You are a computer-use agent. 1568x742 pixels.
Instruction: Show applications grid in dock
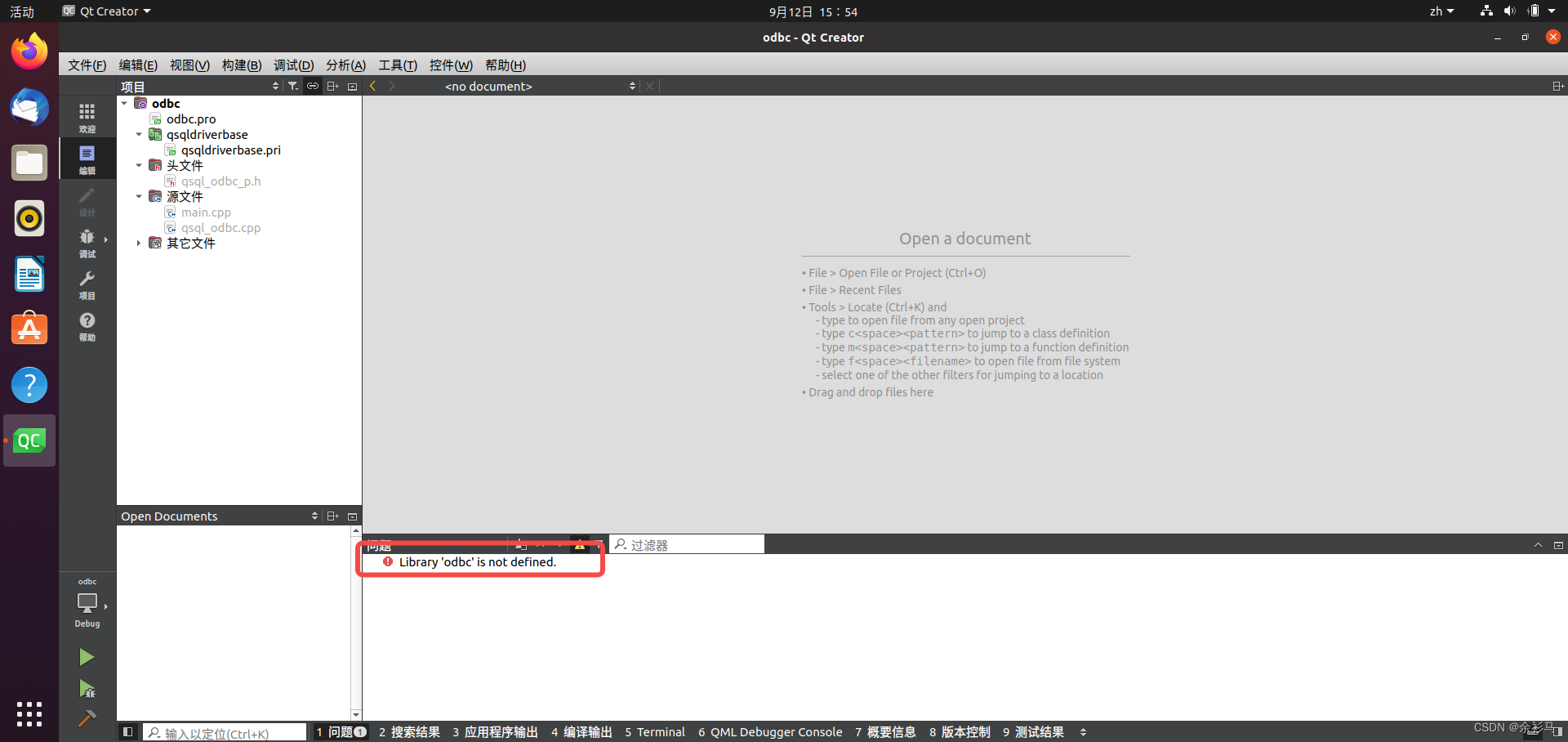(29, 714)
